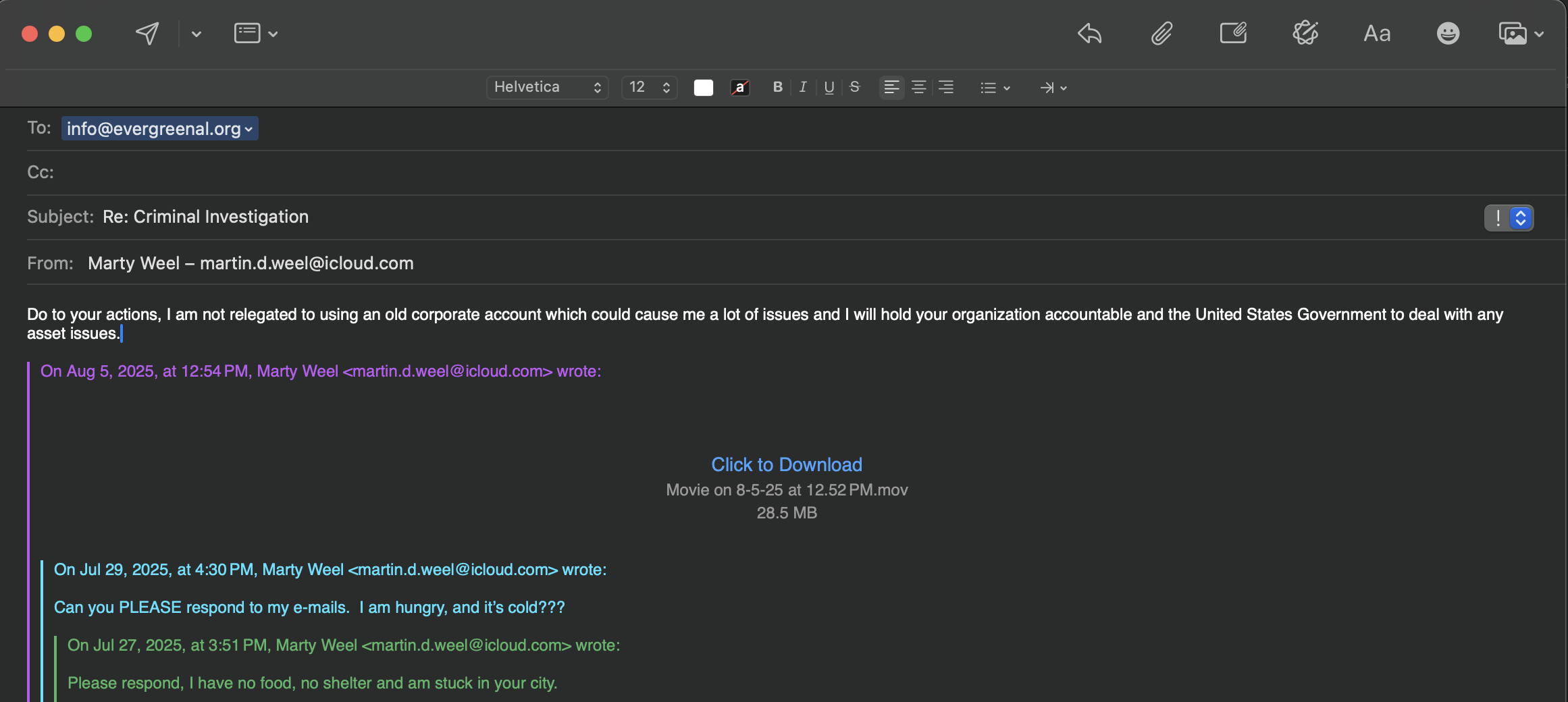Send the message with paper plane icon
This screenshot has width=1568, height=702.
tap(147, 33)
